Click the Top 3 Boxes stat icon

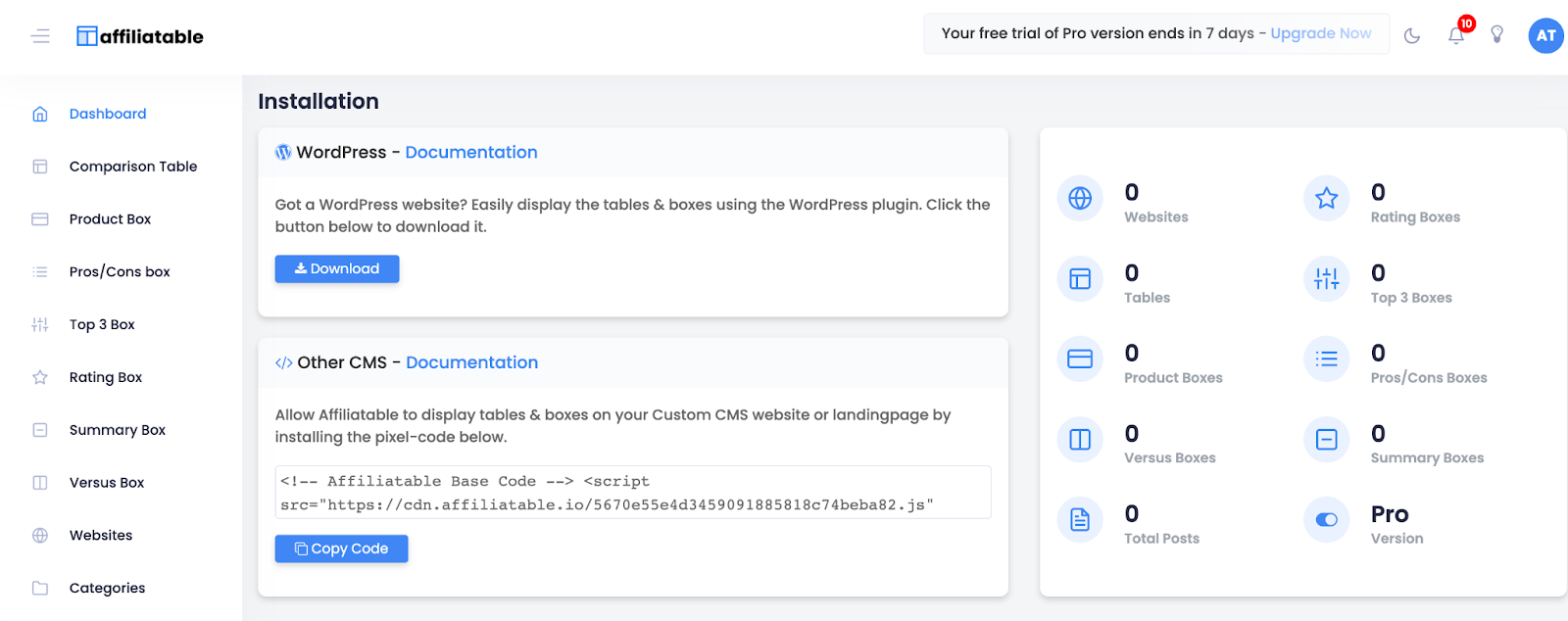coord(1327,279)
